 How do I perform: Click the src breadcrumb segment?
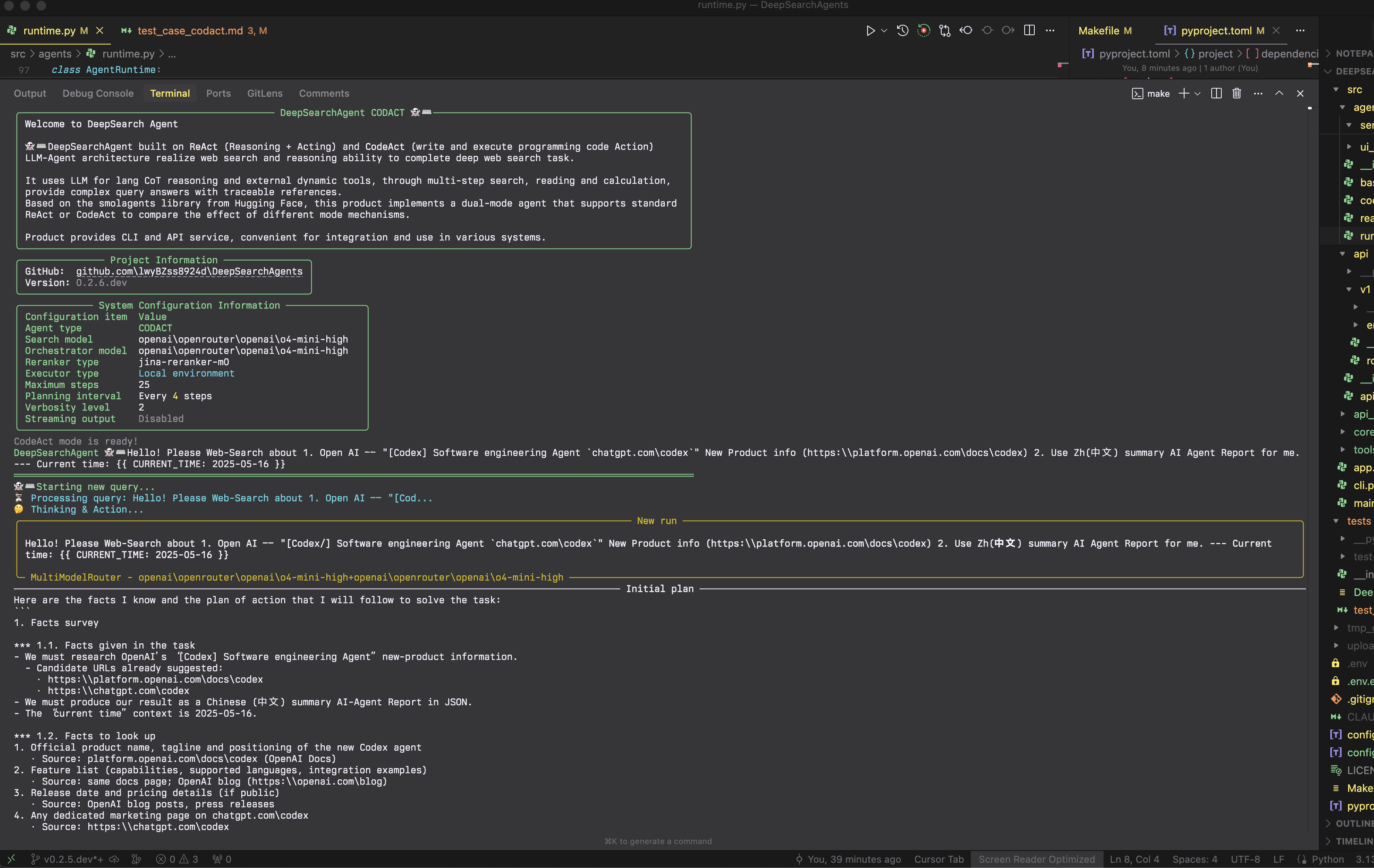[18, 54]
